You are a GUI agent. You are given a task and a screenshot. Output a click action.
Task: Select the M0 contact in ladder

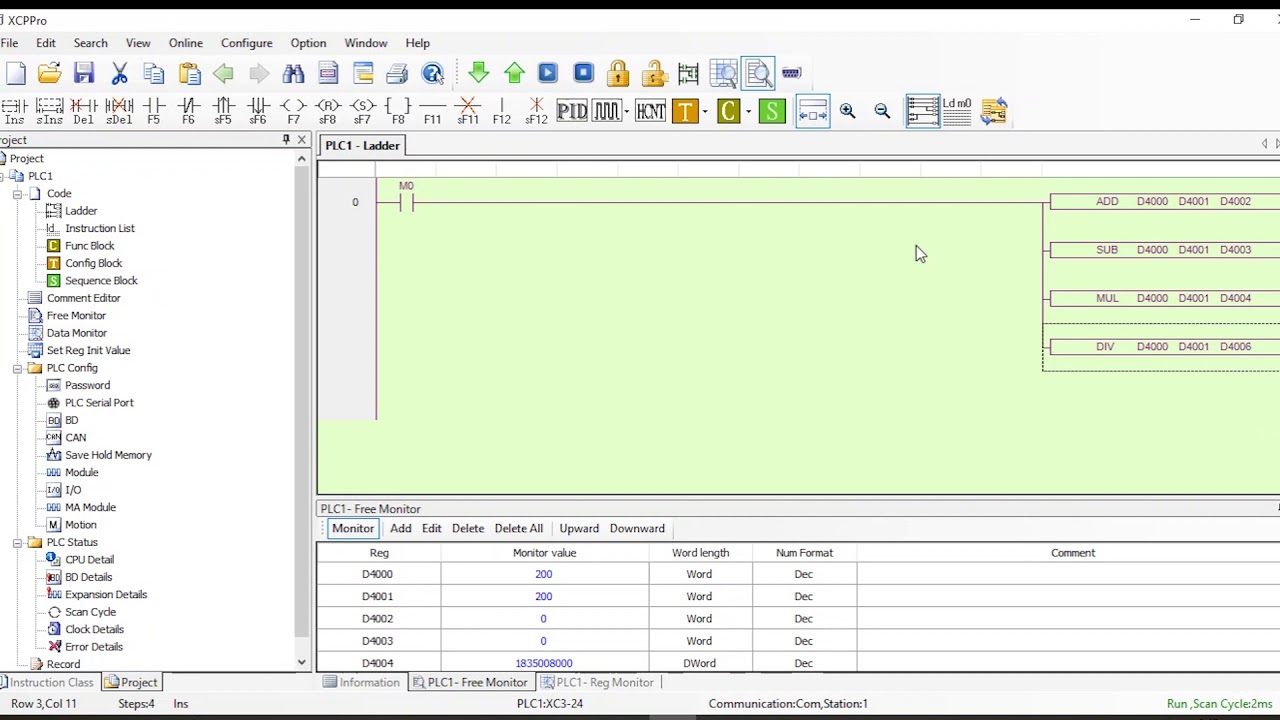point(405,202)
